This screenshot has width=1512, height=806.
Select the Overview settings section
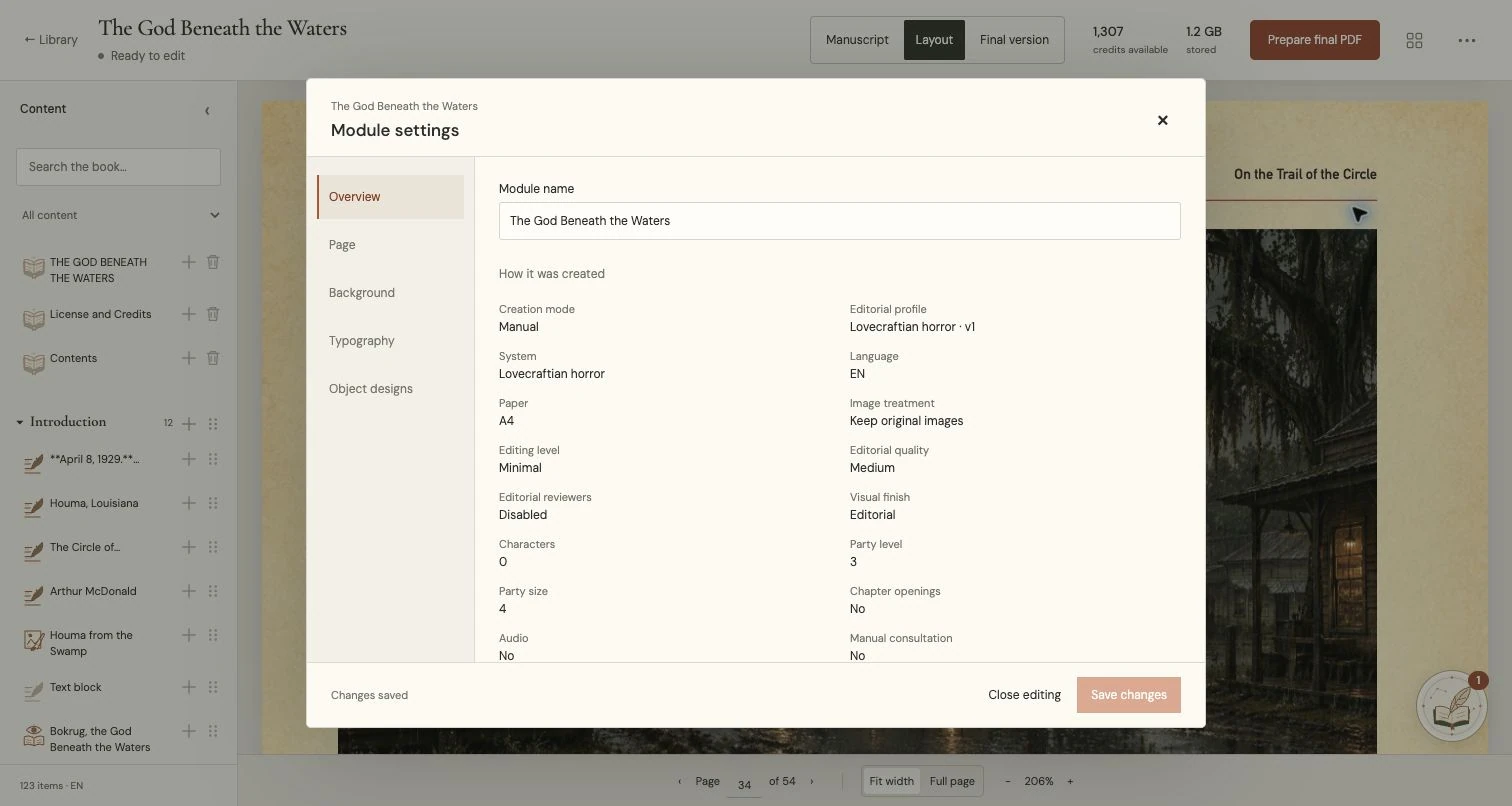[390, 197]
